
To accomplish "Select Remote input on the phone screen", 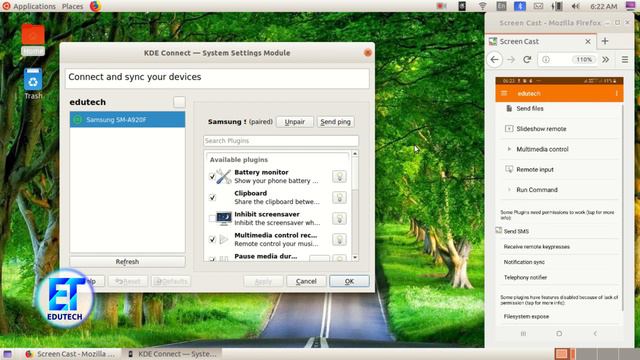I will (559, 169).
